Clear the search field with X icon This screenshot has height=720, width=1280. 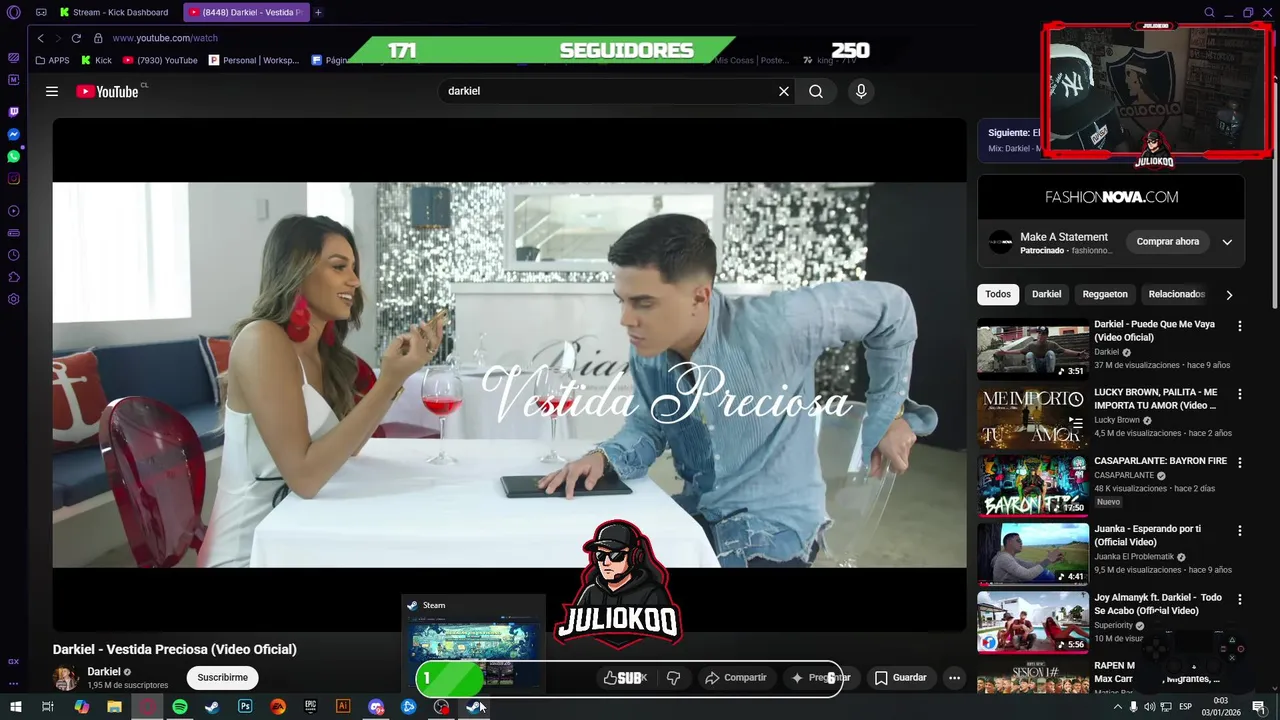(784, 91)
